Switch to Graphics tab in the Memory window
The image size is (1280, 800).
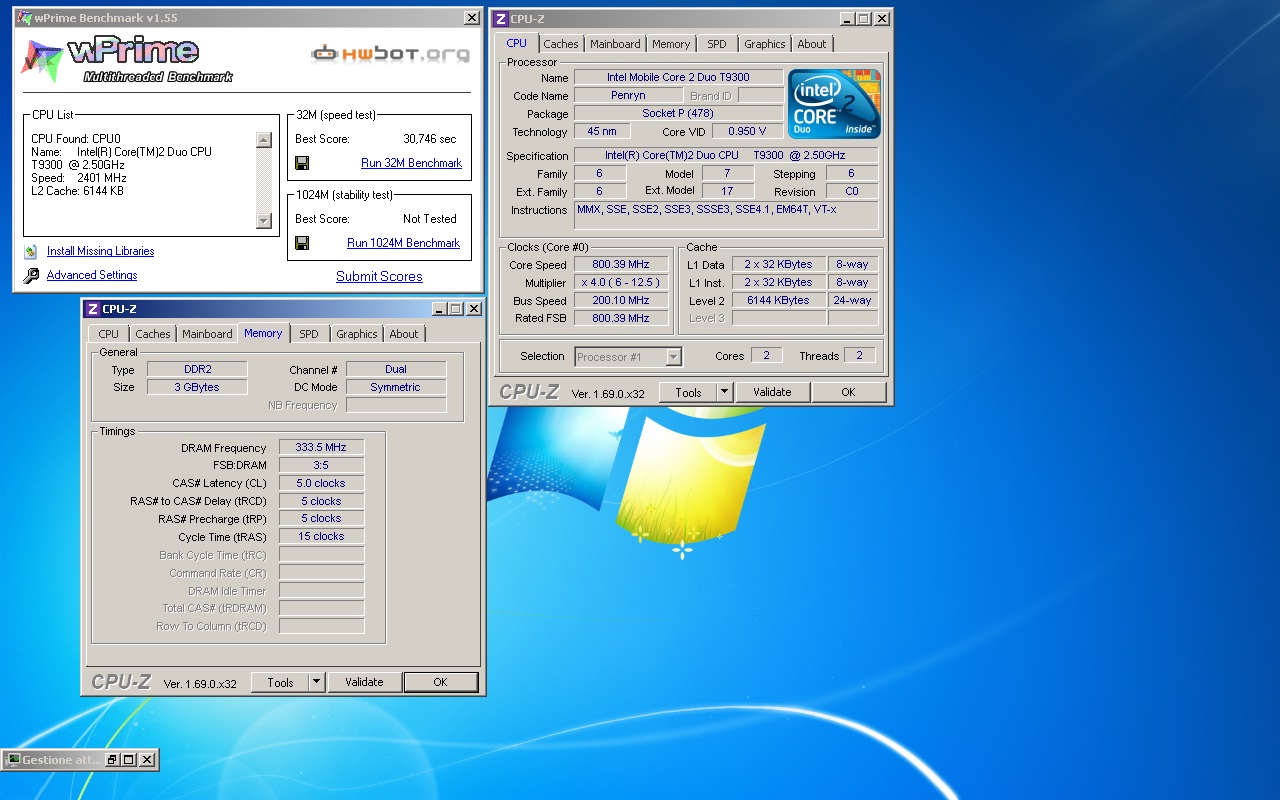point(357,334)
